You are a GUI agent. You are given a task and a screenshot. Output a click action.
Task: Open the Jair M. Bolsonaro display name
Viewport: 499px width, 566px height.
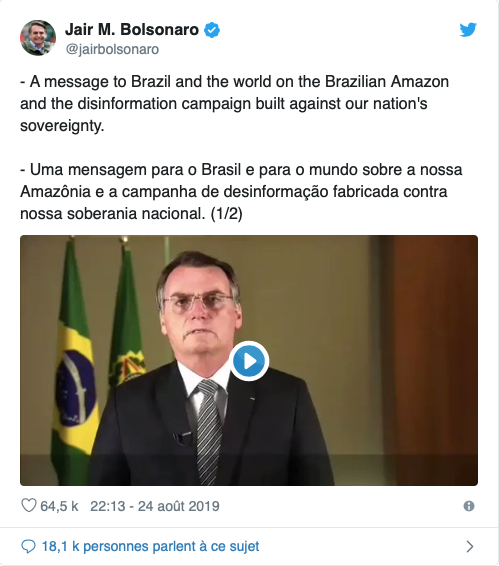click(x=132, y=30)
